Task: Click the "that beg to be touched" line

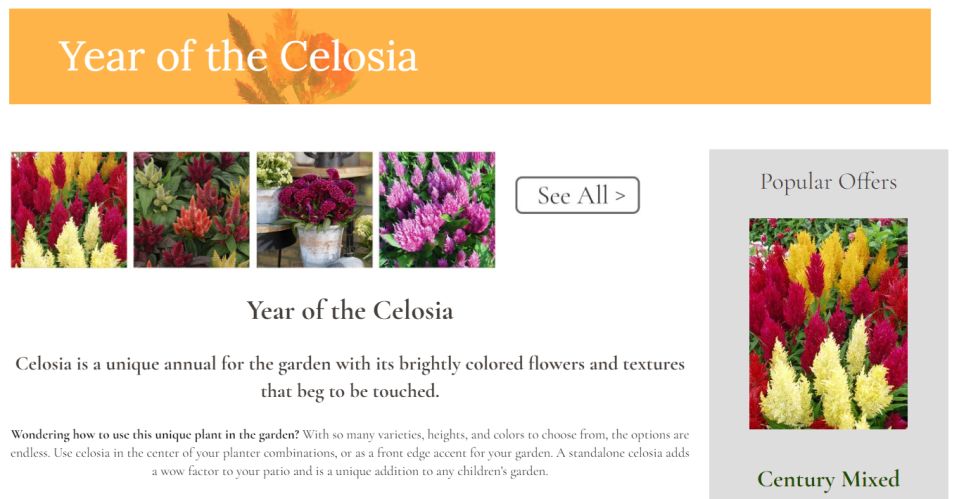Action: (x=349, y=391)
